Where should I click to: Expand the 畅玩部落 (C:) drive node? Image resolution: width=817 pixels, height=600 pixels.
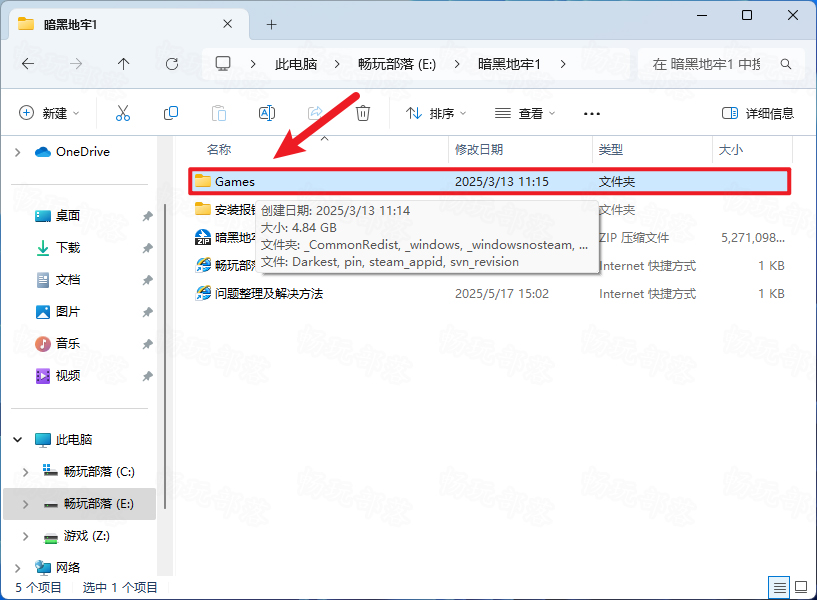point(26,472)
